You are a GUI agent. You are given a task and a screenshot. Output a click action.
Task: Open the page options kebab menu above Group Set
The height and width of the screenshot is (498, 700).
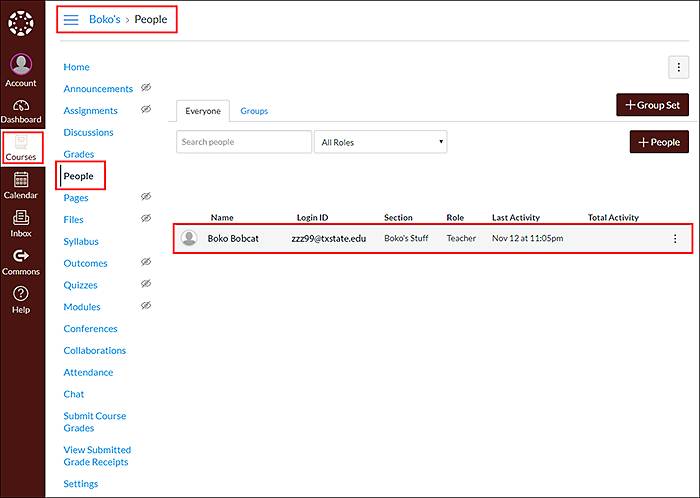coord(678,67)
